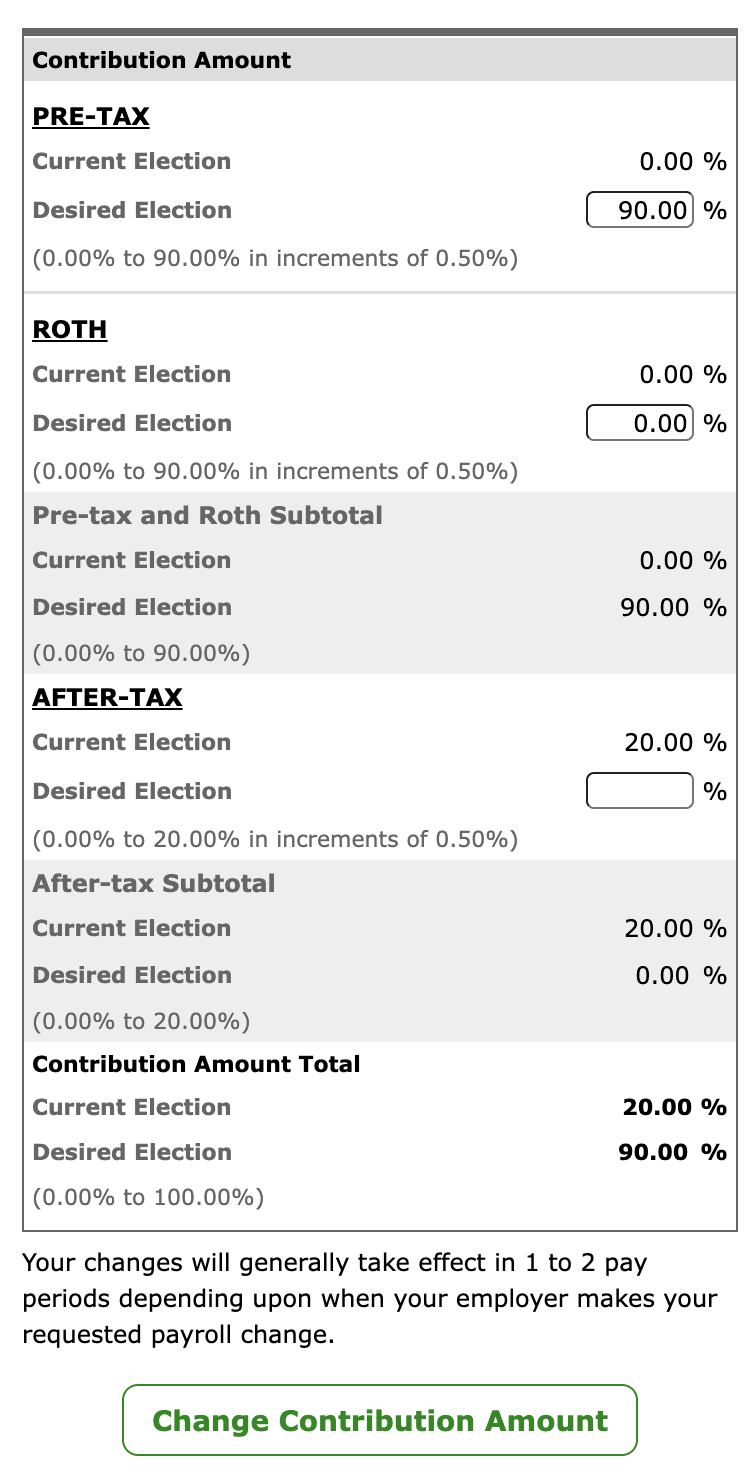Open the AFTER-TAX underlined link
Viewport: 754px width, 1478px height.
pyautogui.click(x=107, y=697)
